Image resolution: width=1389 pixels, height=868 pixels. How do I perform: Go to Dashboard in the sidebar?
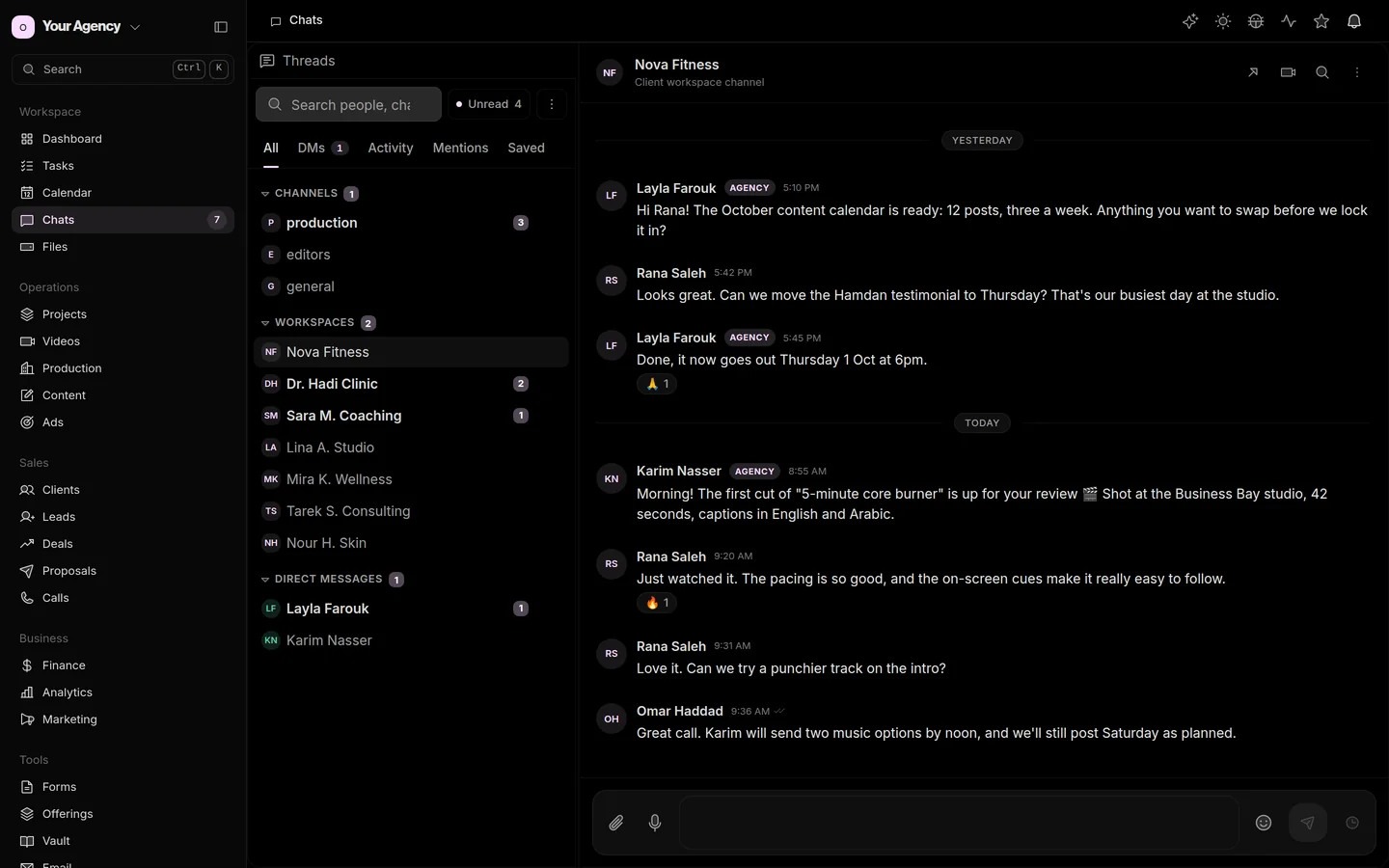123,139
